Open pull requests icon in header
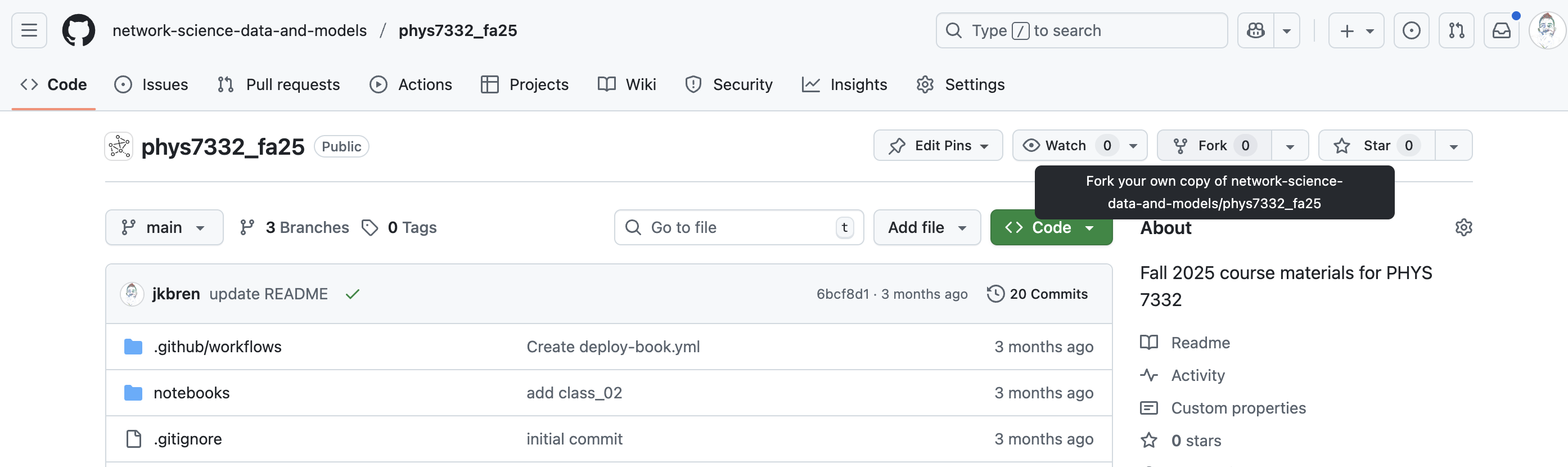Image resolution: width=1568 pixels, height=467 pixels. 1456,30
